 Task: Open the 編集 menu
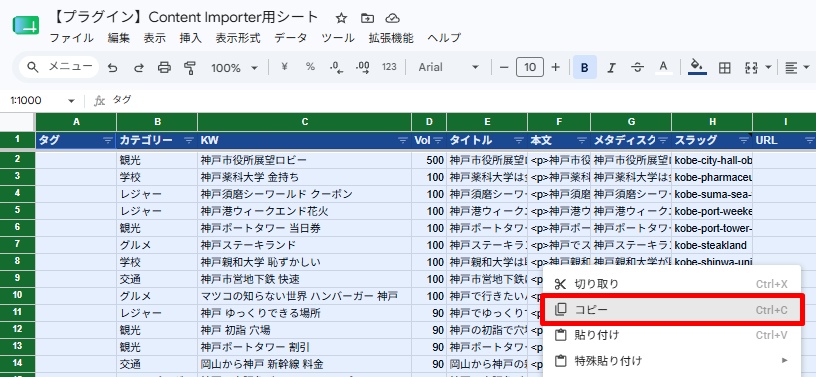(x=119, y=38)
